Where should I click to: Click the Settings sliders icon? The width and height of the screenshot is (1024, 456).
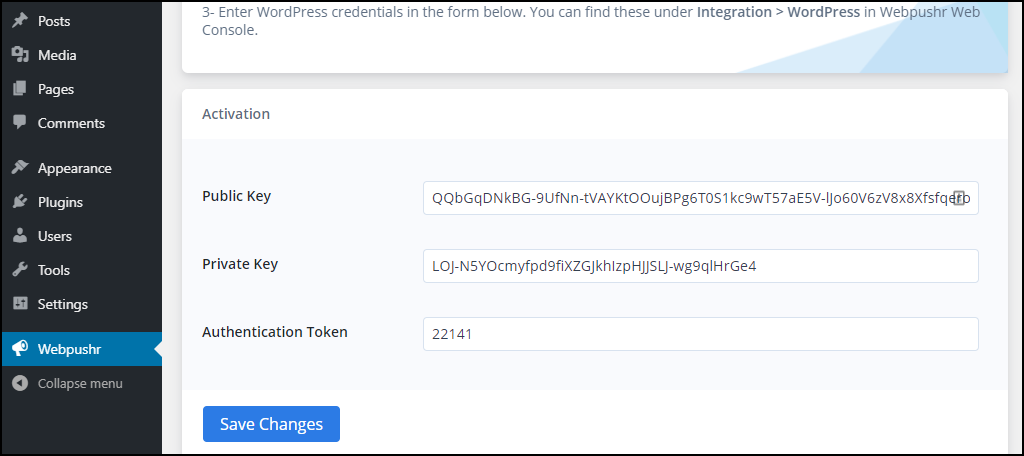[x=19, y=304]
